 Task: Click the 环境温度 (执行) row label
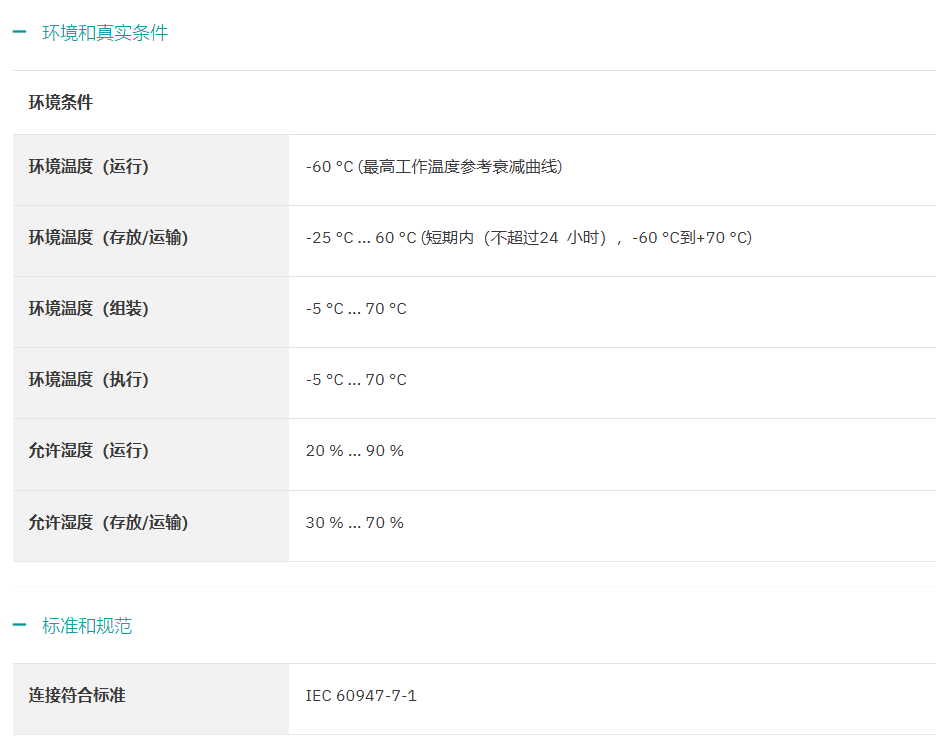(89, 380)
